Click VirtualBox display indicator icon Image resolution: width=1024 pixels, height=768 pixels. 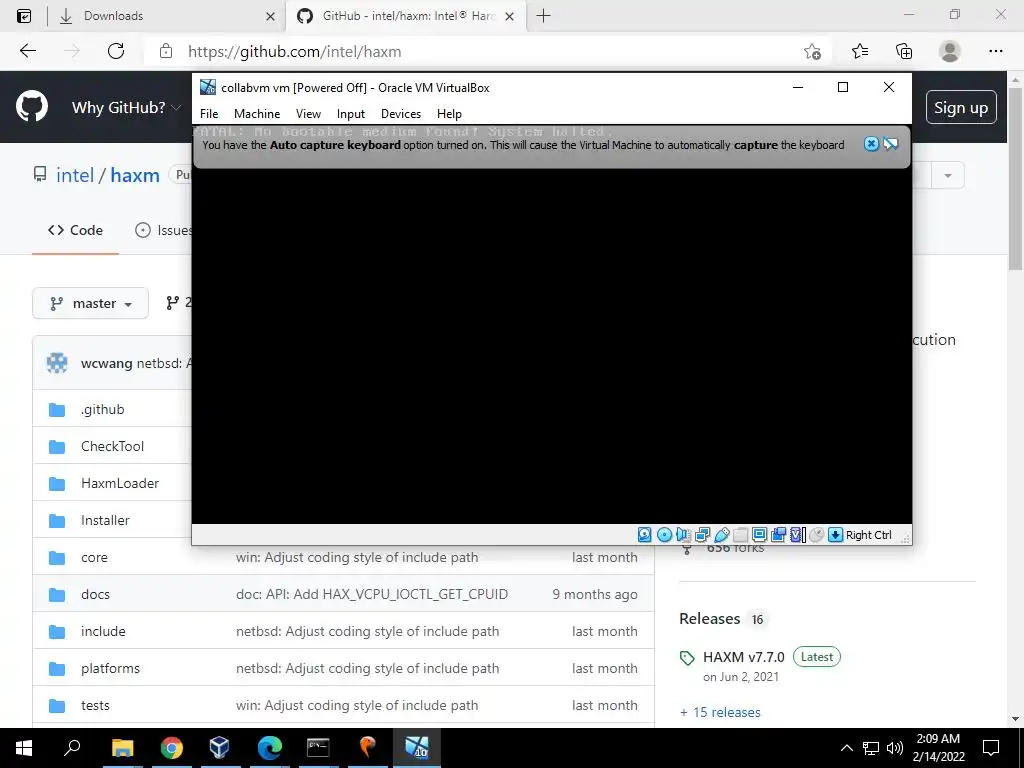click(x=760, y=535)
